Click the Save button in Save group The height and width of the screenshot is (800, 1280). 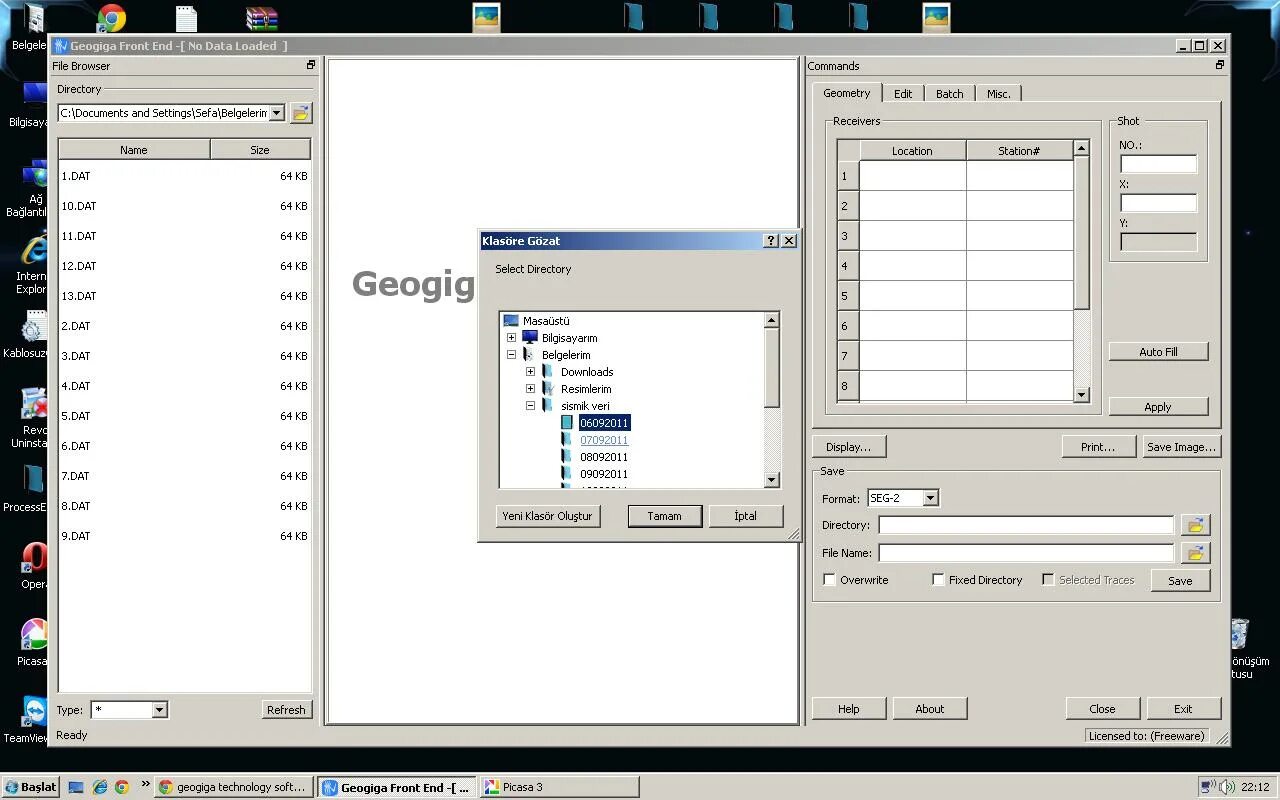click(1180, 581)
